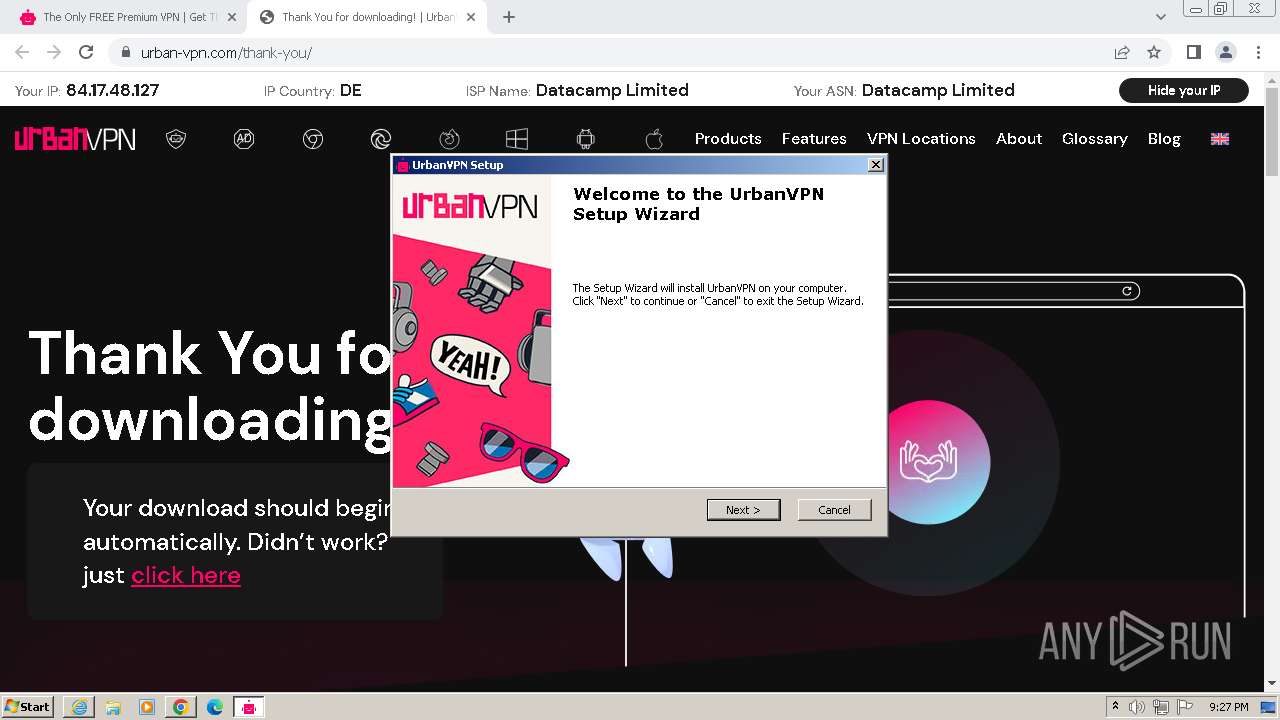
Task: Click the 'Hide your IP' button
Action: point(1184,90)
